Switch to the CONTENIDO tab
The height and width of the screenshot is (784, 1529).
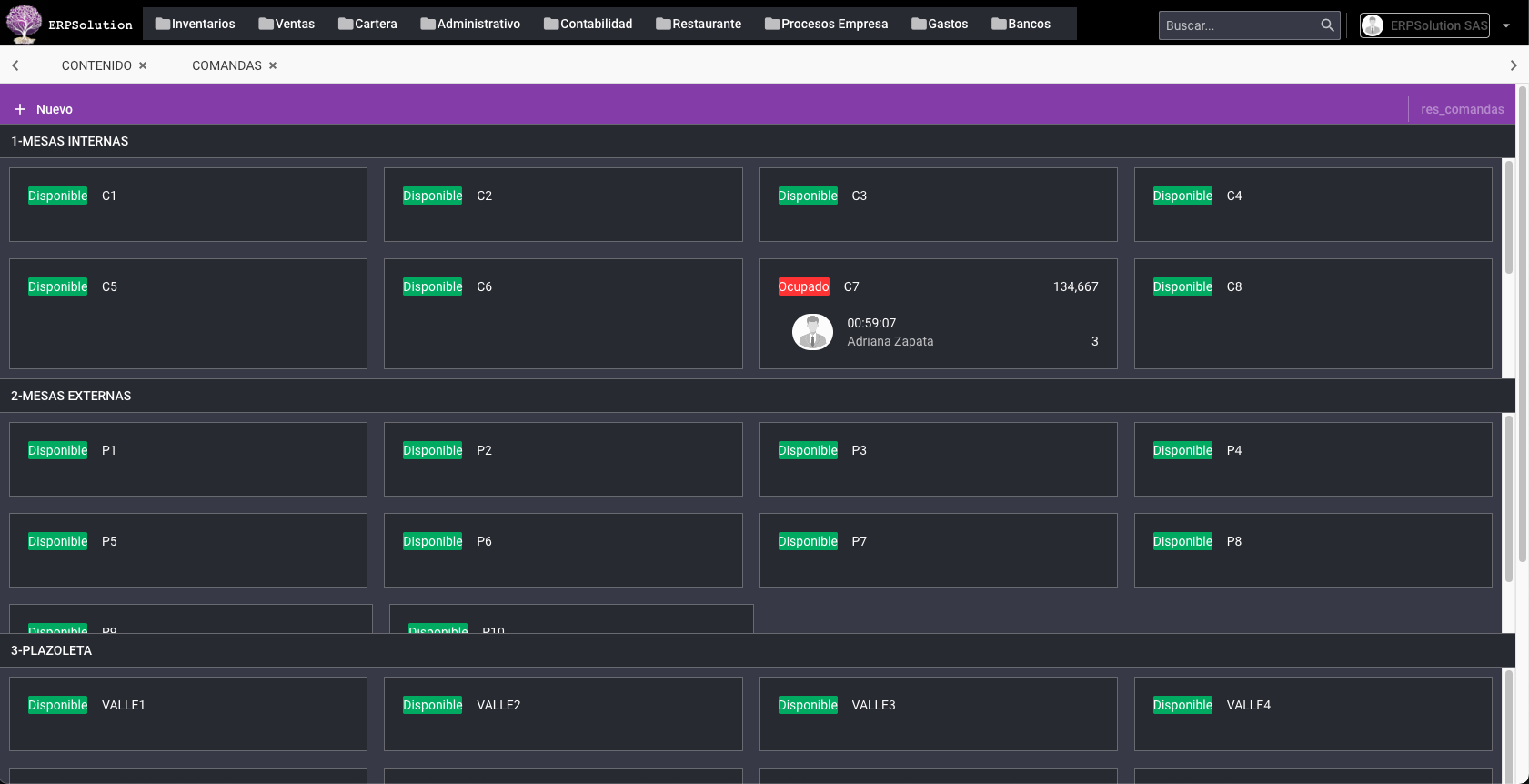pyautogui.click(x=96, y=65)
